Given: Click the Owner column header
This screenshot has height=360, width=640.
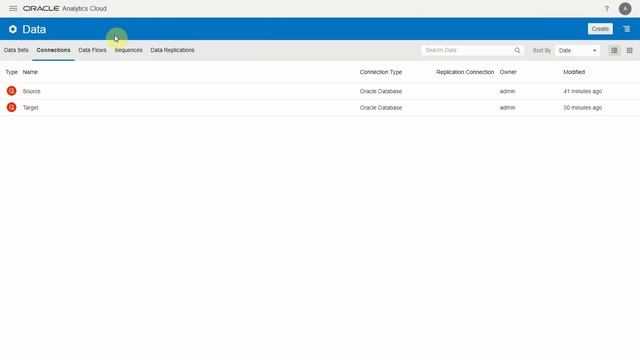Looking at the screenshot, I should pos(508,72).
